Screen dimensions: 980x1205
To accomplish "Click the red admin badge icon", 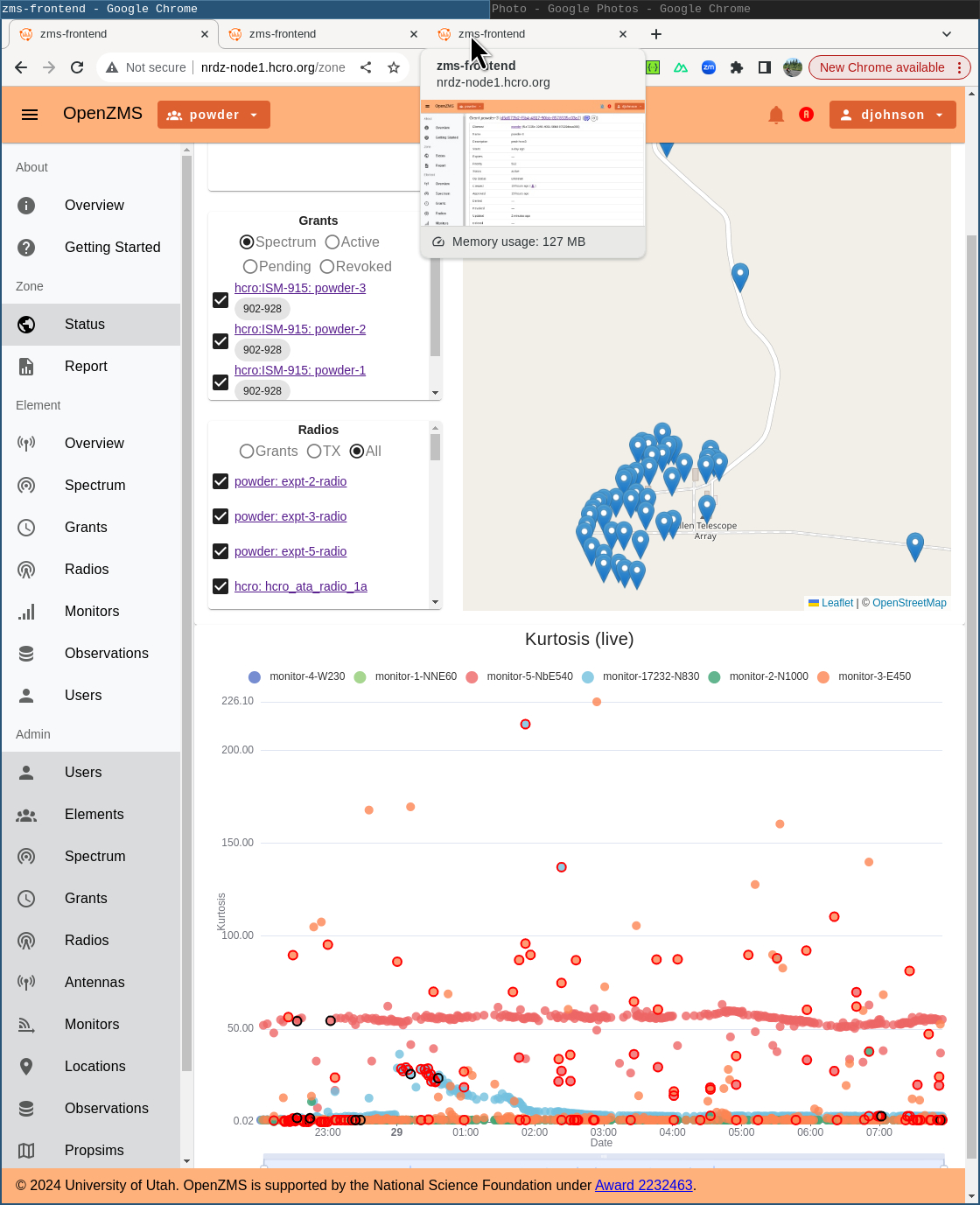I will click(807, 115).
